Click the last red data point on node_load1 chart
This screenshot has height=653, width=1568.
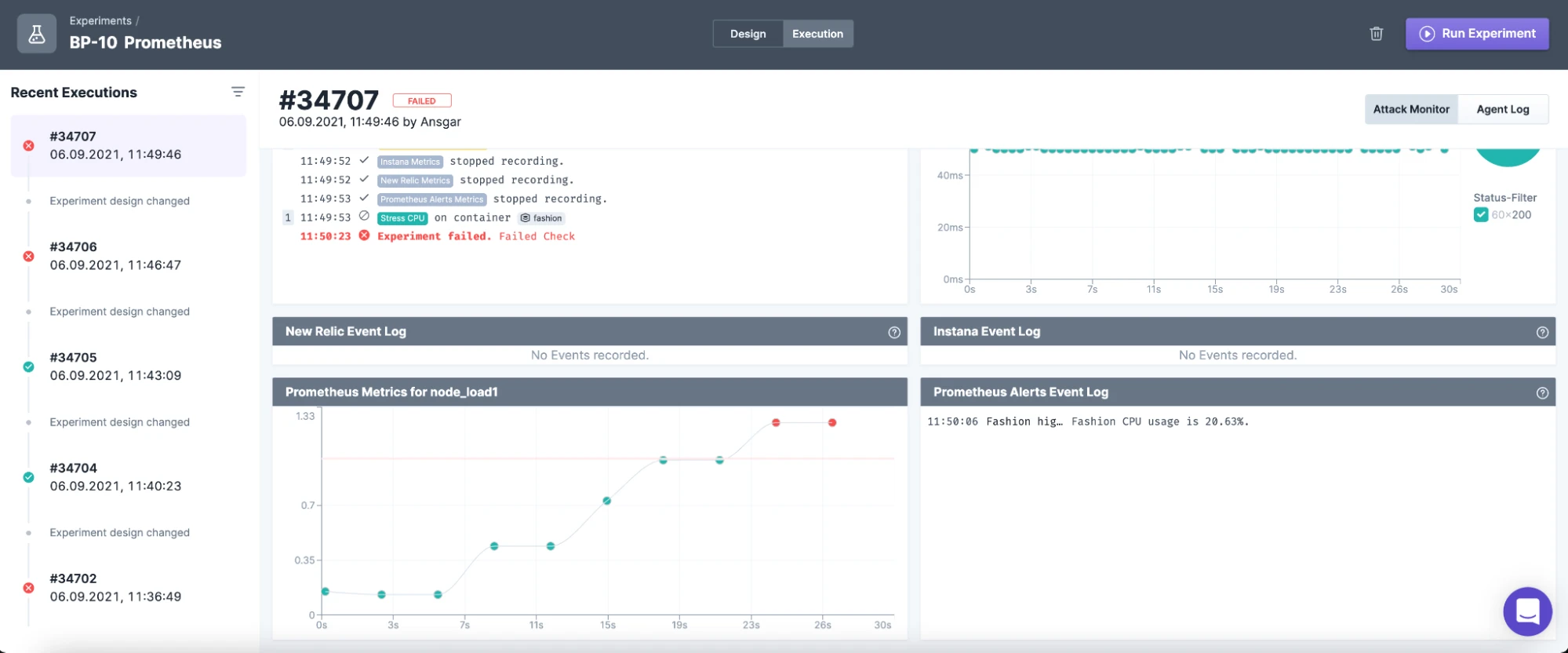tap(832, 422)
